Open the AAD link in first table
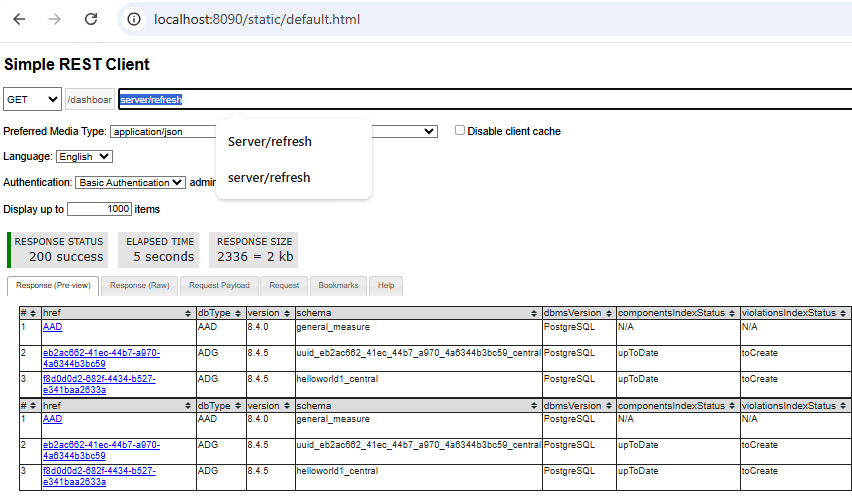The height and width of the screenshot is (496, 852). click(52, 327)
